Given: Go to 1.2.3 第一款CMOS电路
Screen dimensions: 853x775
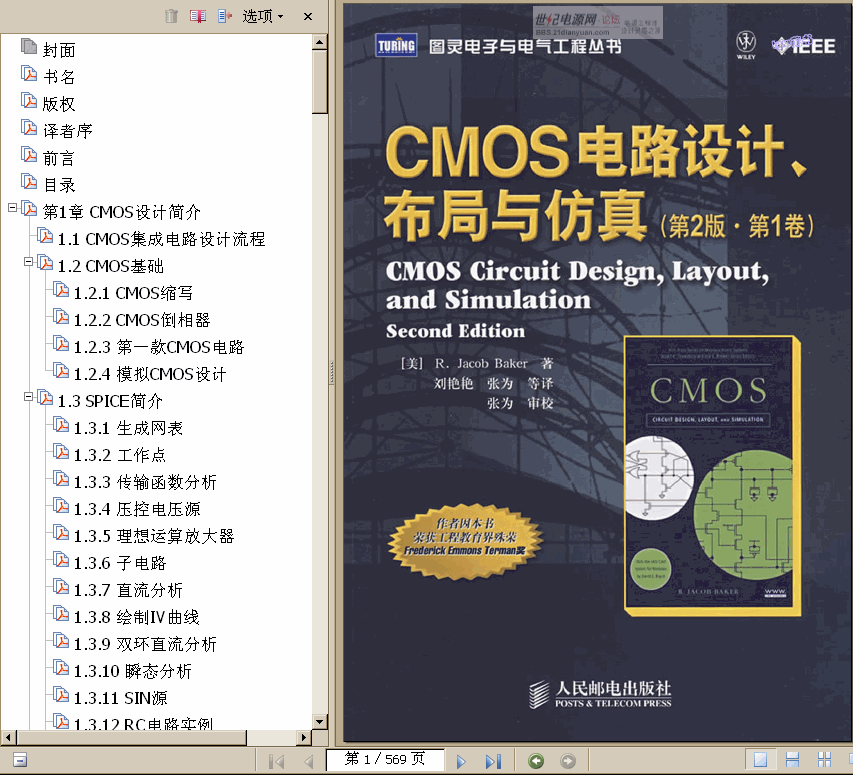Looking at the screenshot, I should click(159, 347).
